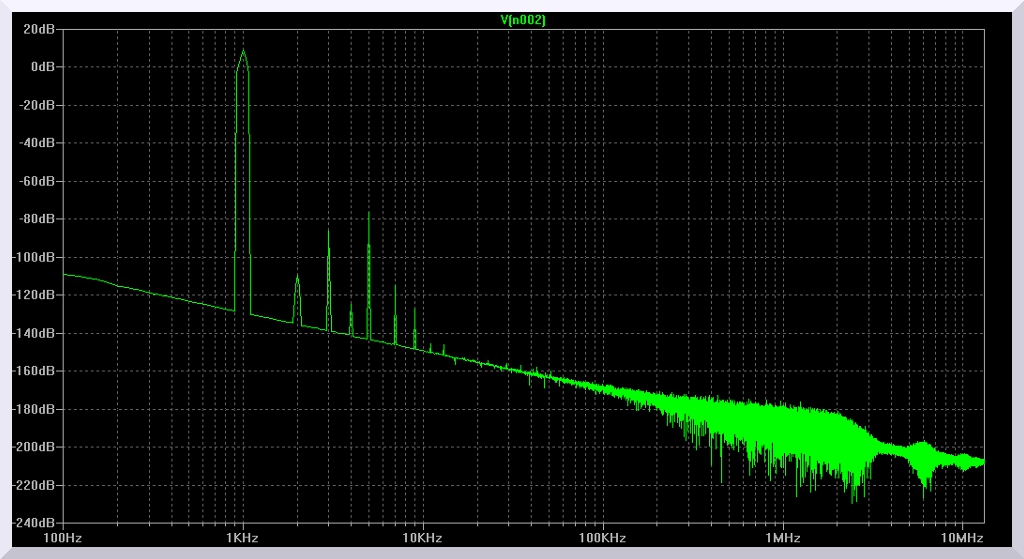Click the rounded second harmonic peak at 2KHz
This screenshot has height=559, width=1024.
[x=297, y=278]
